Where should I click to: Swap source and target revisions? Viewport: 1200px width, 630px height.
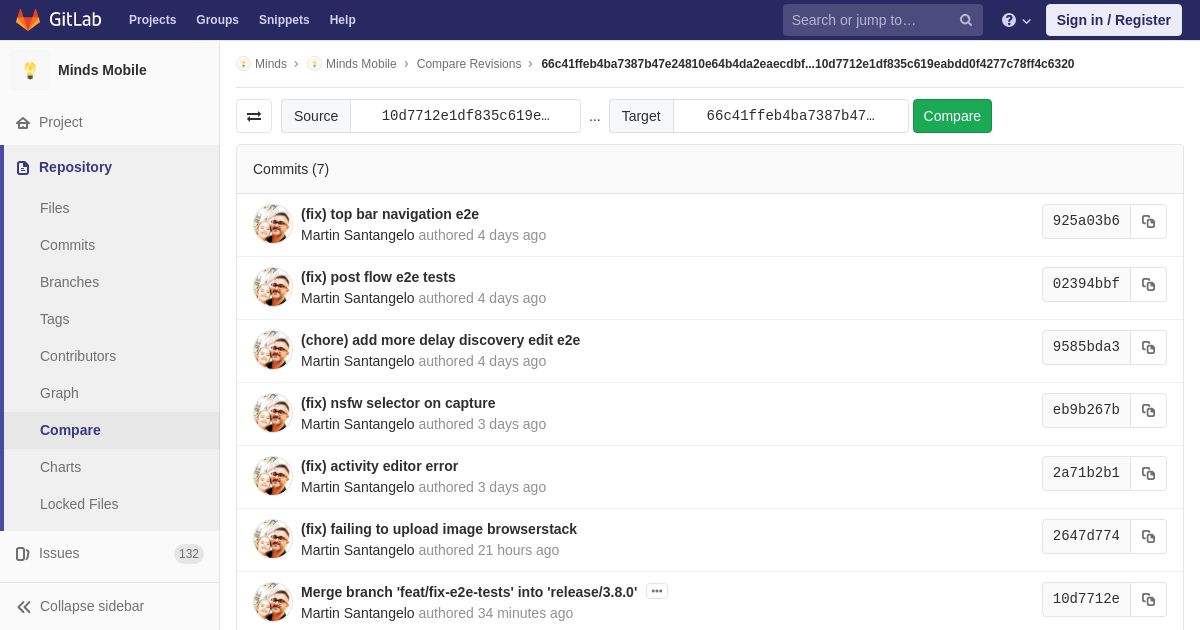(x=254, y=116)
